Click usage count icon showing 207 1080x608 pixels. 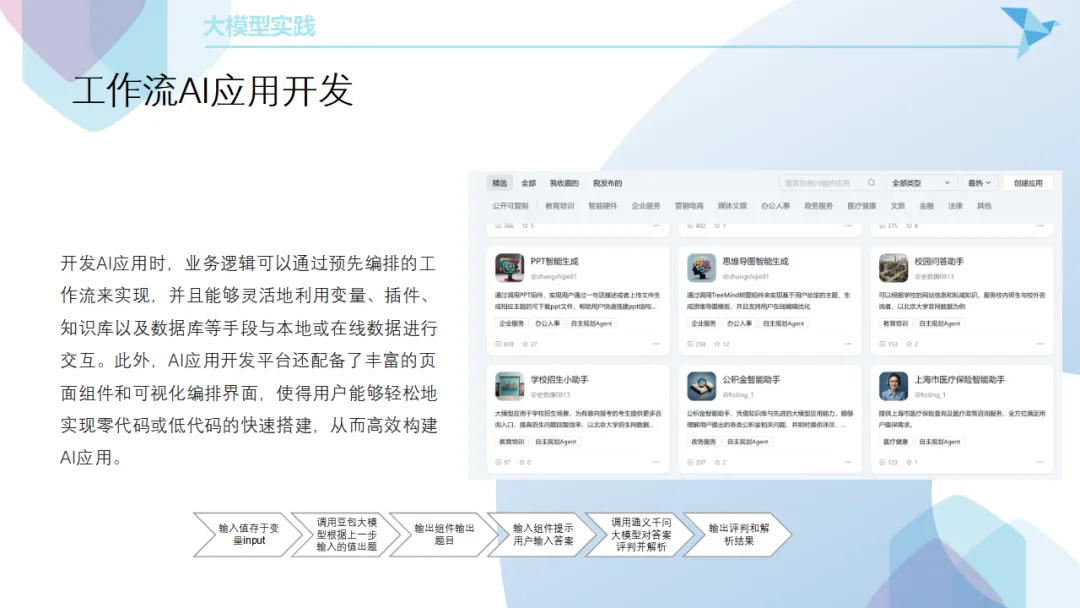[690, 462]
